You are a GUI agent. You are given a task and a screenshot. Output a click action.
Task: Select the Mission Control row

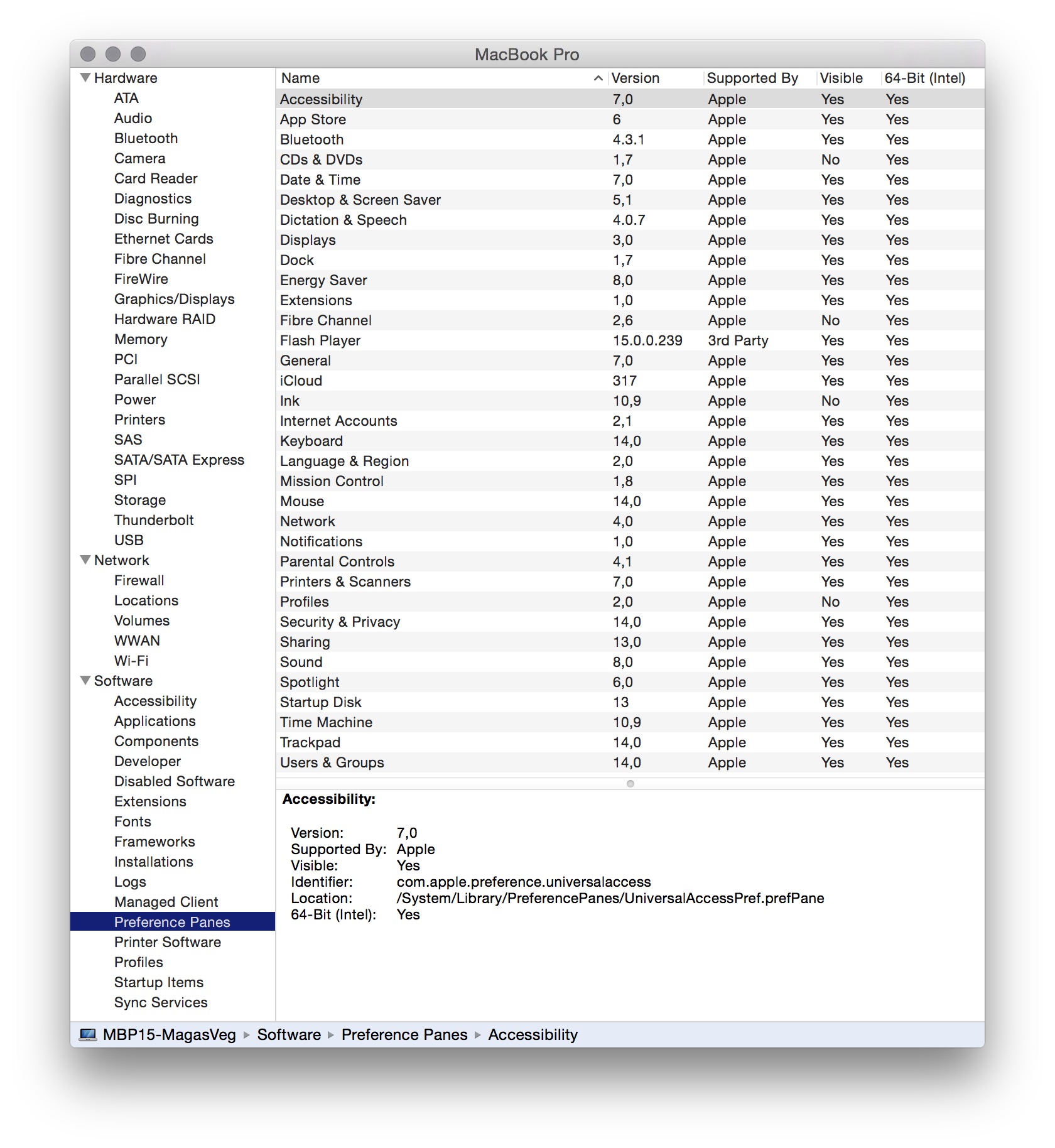630,481
